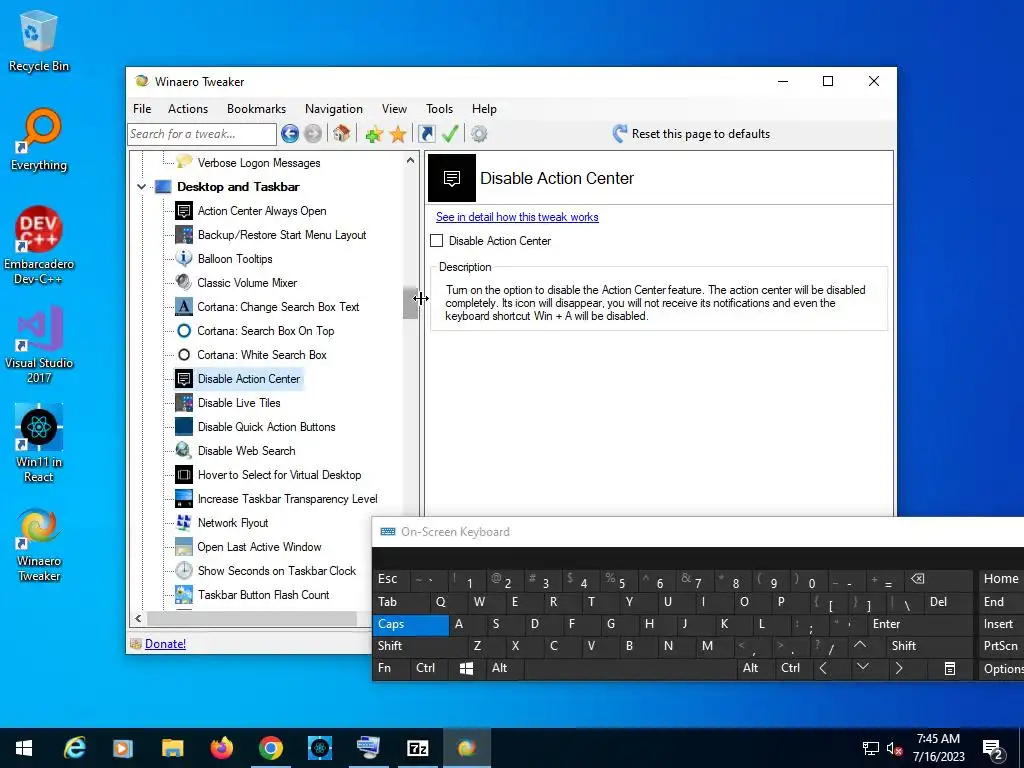Select Cortana: White Search Box
This screenshot has height=768, width=1024.
pos(262,355)
